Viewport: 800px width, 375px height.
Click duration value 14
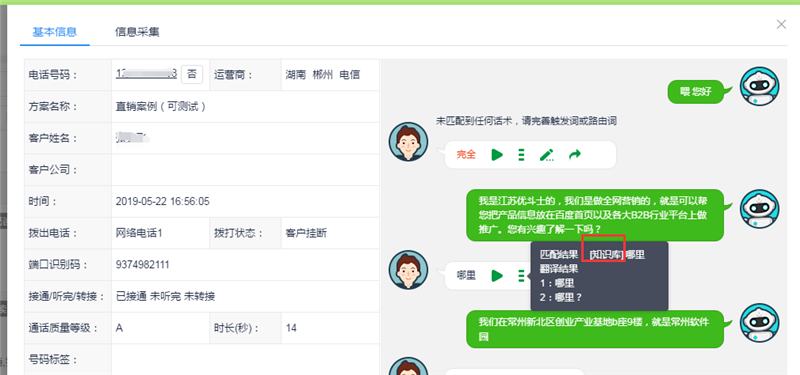click(x=291, y=328)
